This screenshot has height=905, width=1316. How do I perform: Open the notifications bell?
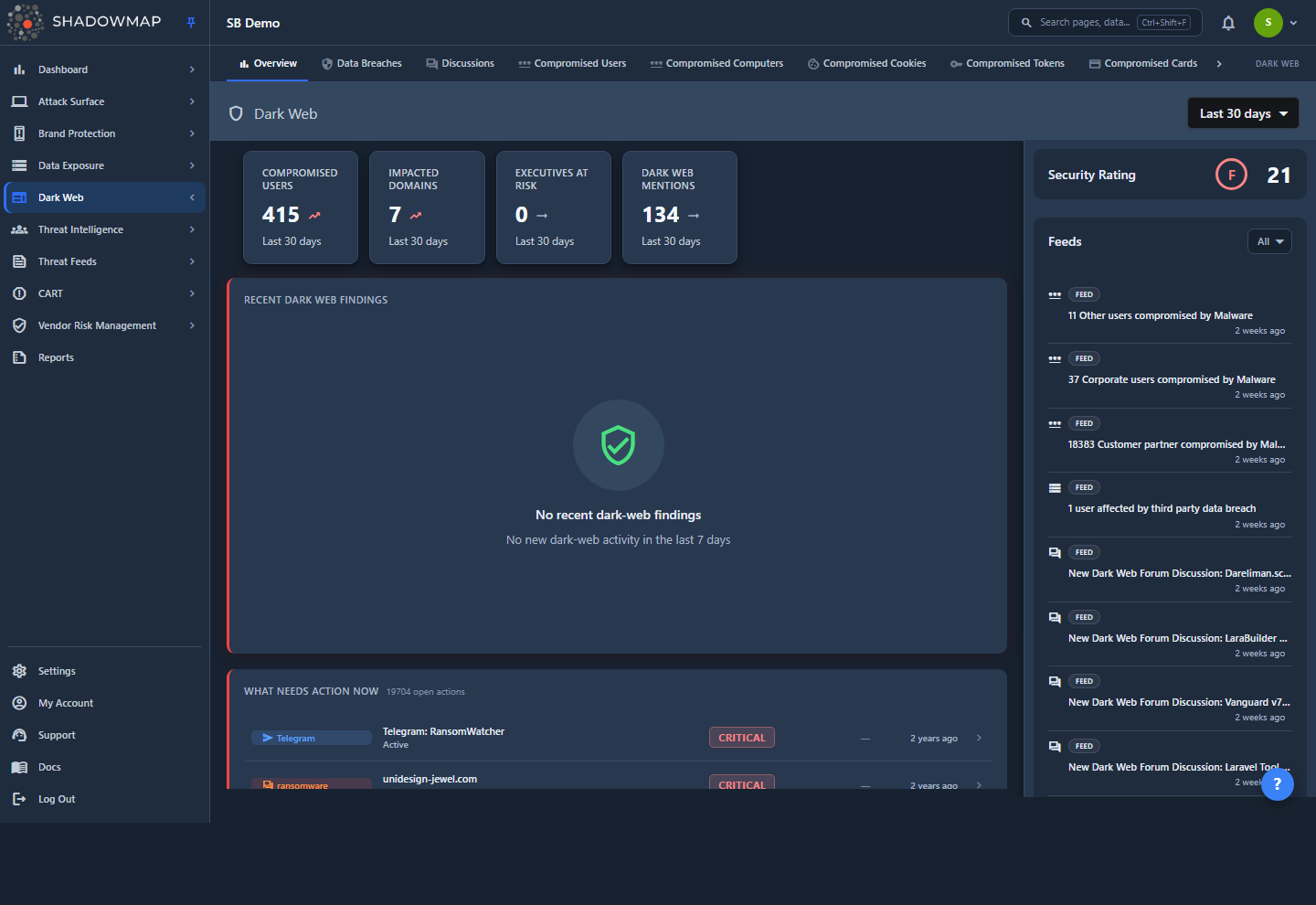(1228, 23)
